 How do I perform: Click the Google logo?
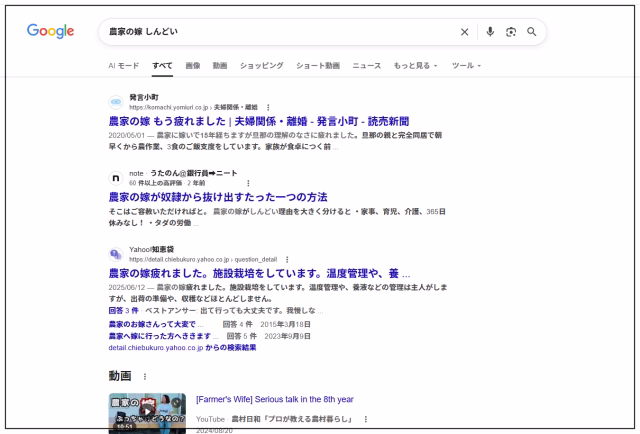(x=50, y=31)
